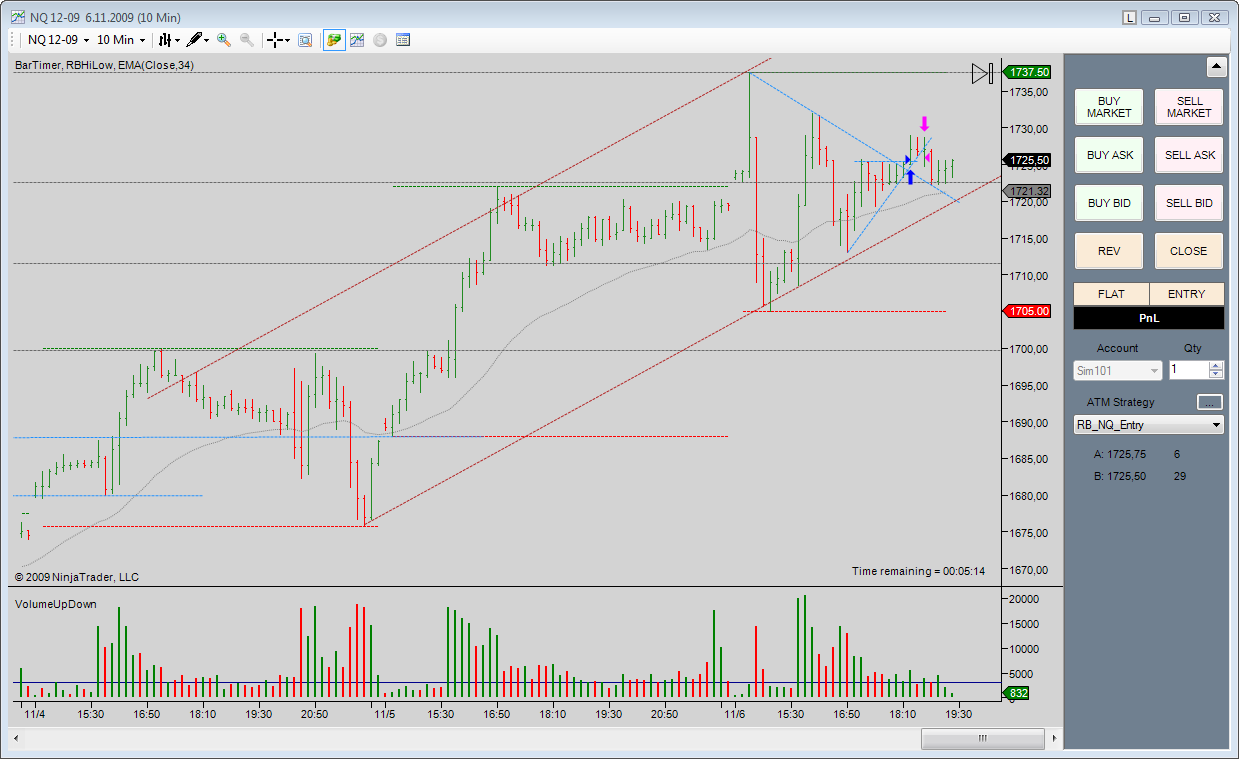Click the scroll-to-latest-bar arrow icon
Image resolution: width=1239 pixels, height=759 pixels.
(x=982, y=73)
